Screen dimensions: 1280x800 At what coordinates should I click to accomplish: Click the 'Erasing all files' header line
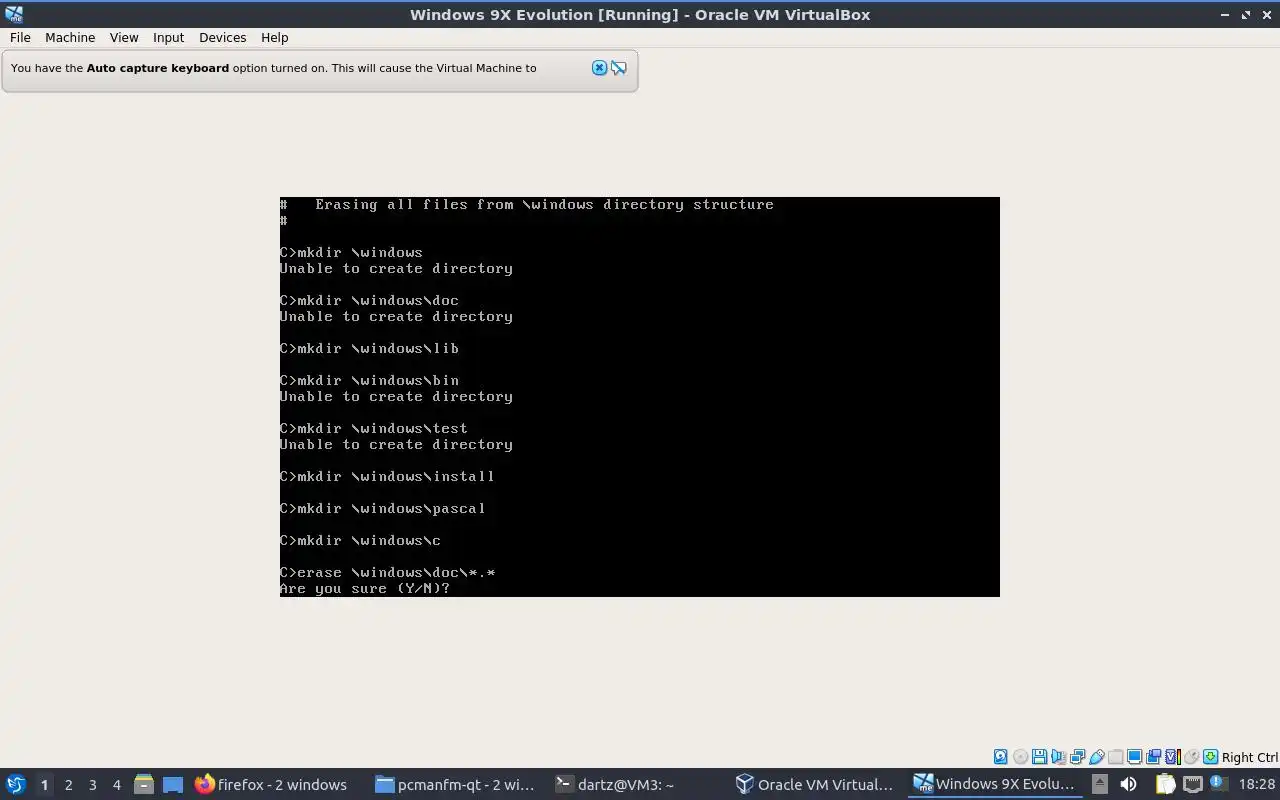coord(527,205)
